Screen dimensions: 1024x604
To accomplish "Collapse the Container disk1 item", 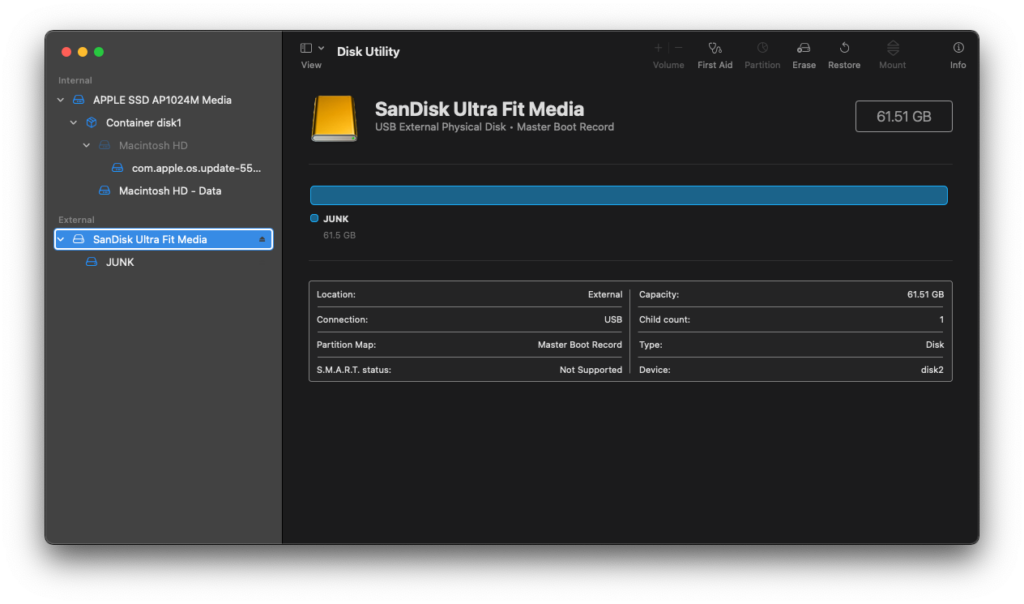I will tap(73, 122).
